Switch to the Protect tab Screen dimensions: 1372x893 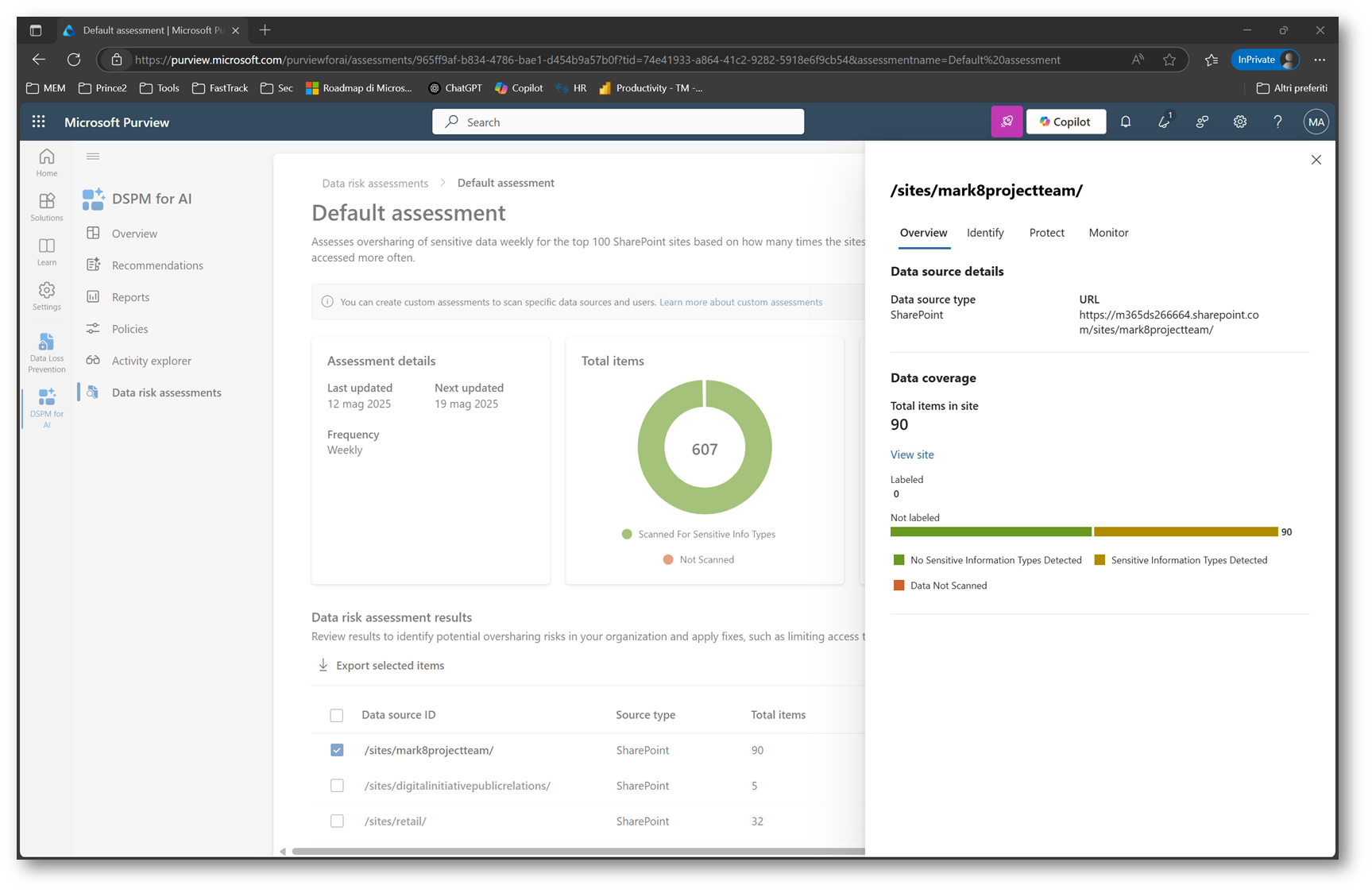1046,233
